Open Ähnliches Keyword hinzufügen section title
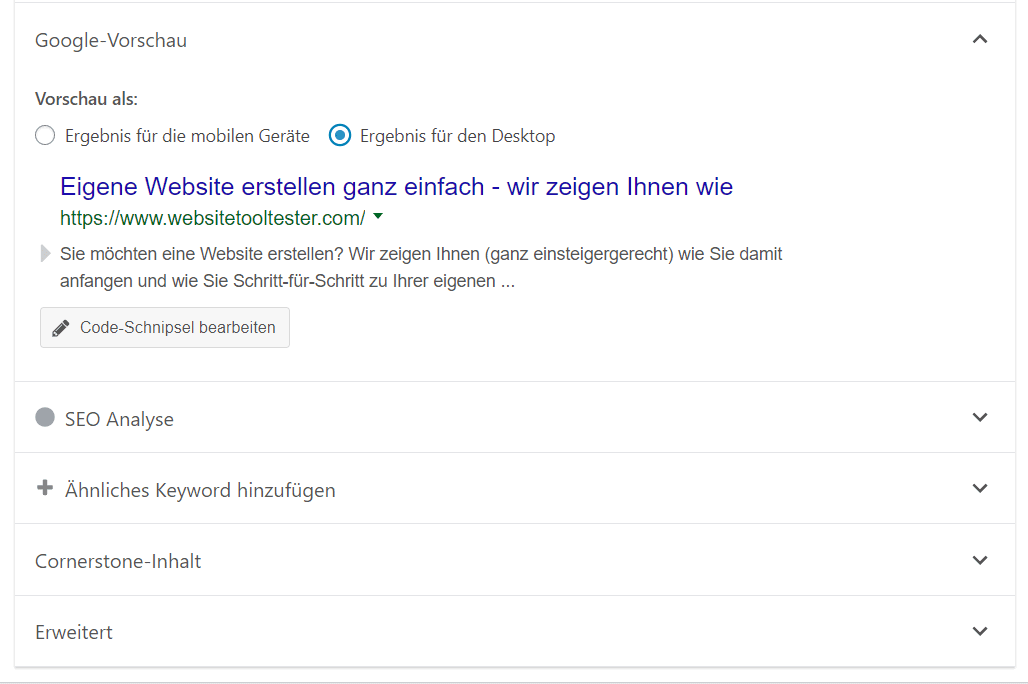This screenshot has width=1028, height=684. tap(200, 490)
